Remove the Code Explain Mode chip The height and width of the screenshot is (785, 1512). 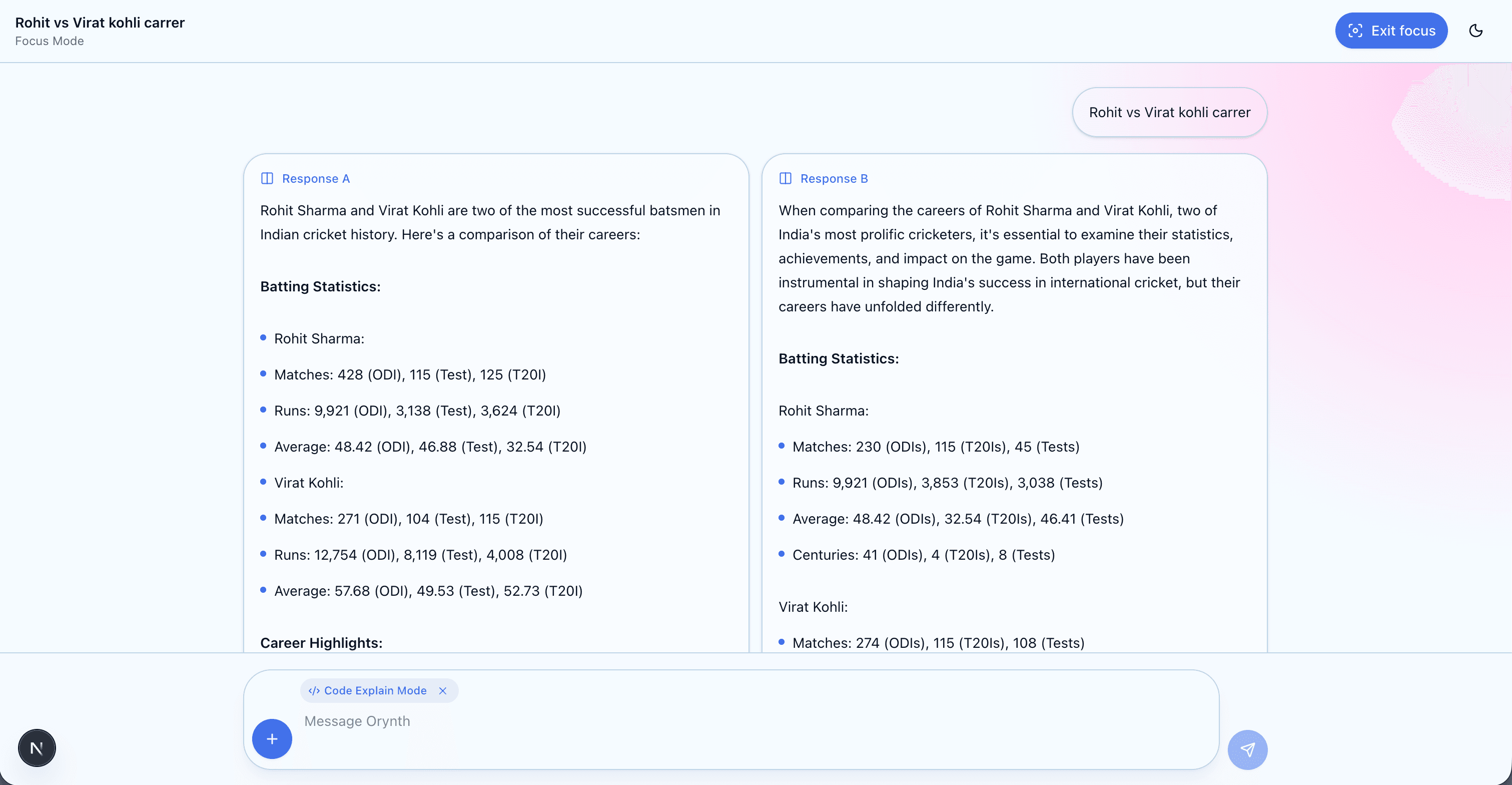pyautogui.click(x=443, y=691)
